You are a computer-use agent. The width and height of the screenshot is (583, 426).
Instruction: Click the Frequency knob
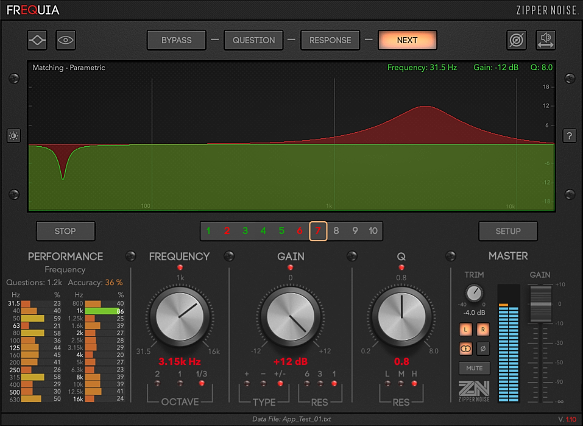[180, 317]
